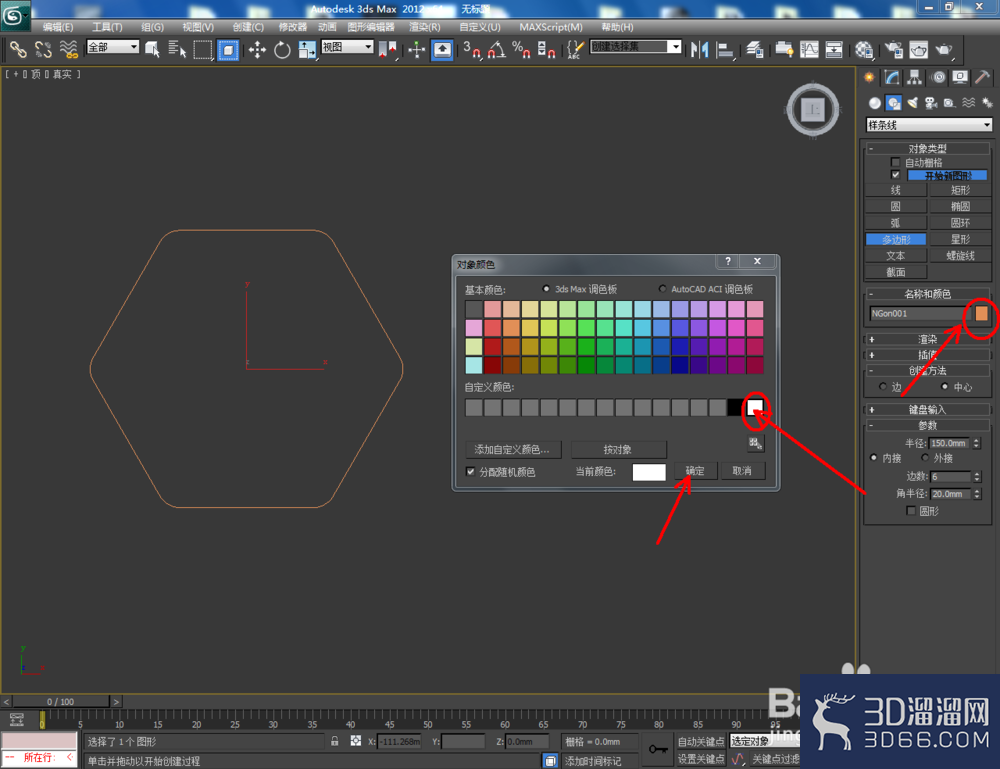Toggle selection lock icon in status bar
1000x769 pixels.
(x=335, y=741)
